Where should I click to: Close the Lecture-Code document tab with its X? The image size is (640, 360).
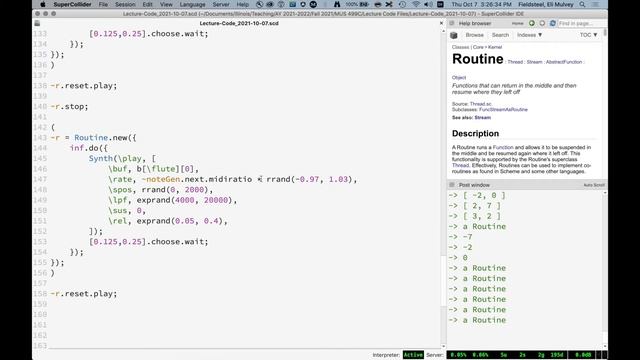pyautogui.click(x=441, y=23)
